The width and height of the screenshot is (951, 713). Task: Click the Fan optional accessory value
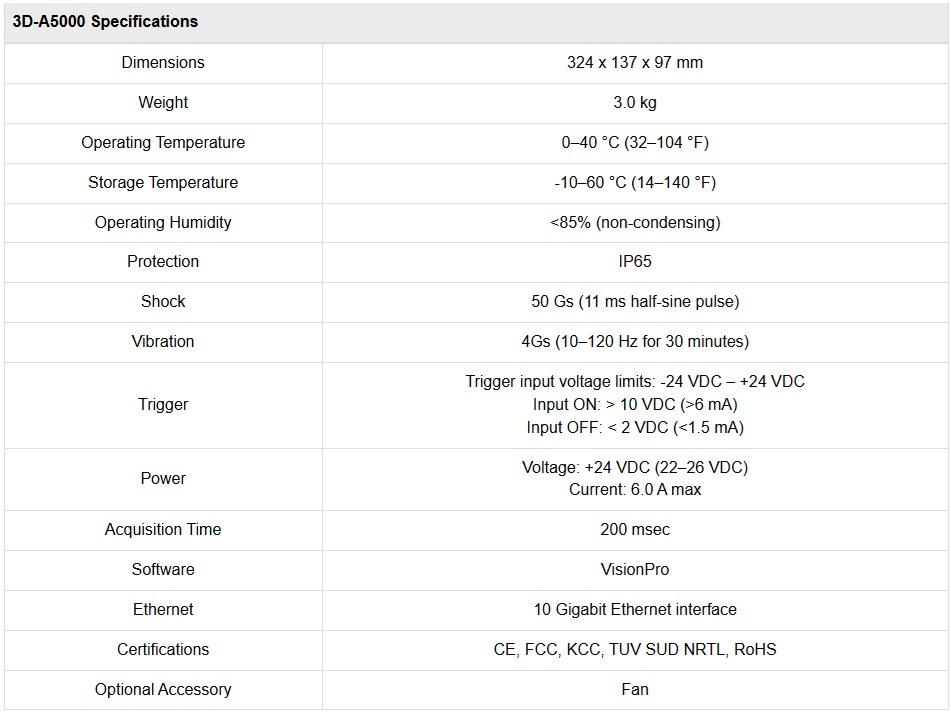(x=634, y=690)
